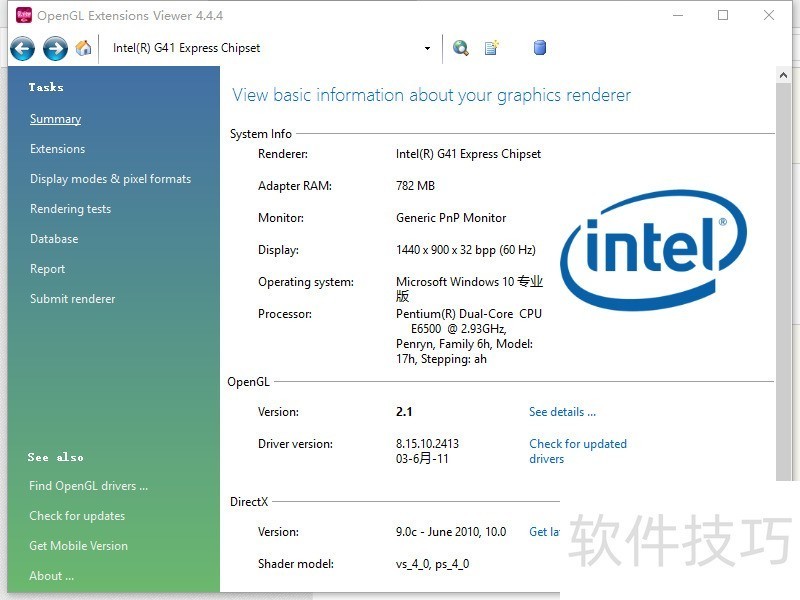Open the Summary task

(x=56, y=119)
